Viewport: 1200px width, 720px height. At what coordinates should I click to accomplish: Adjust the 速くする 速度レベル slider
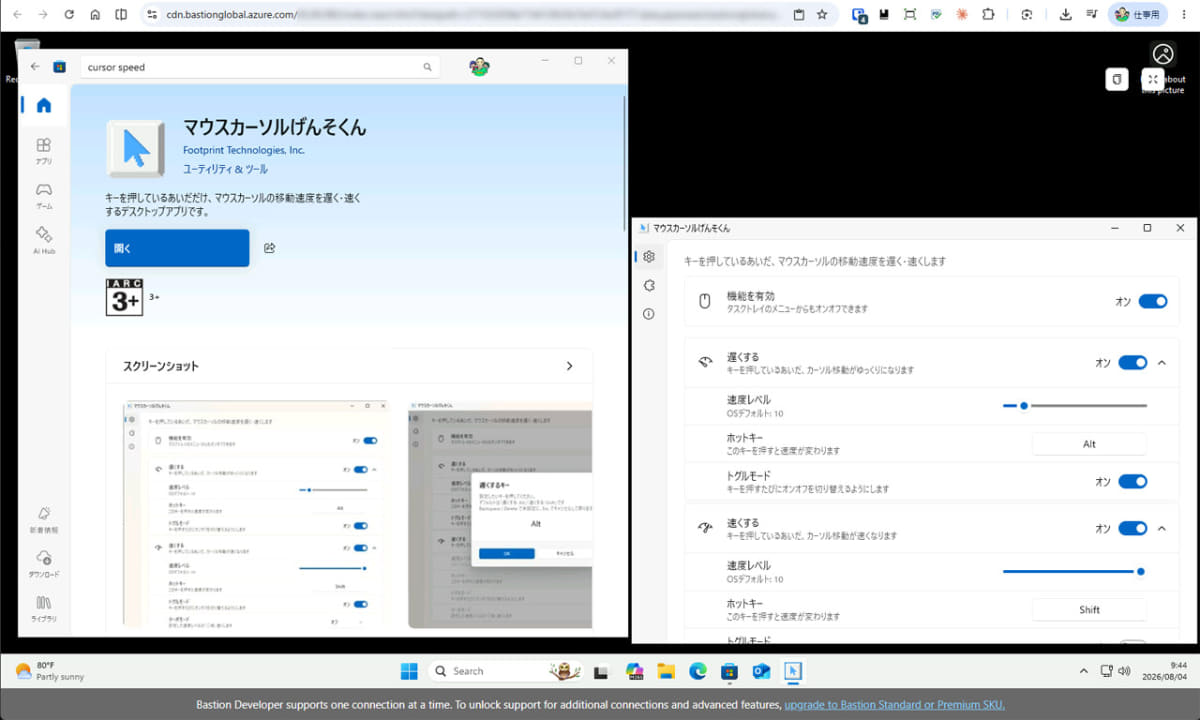(1075, 571)
